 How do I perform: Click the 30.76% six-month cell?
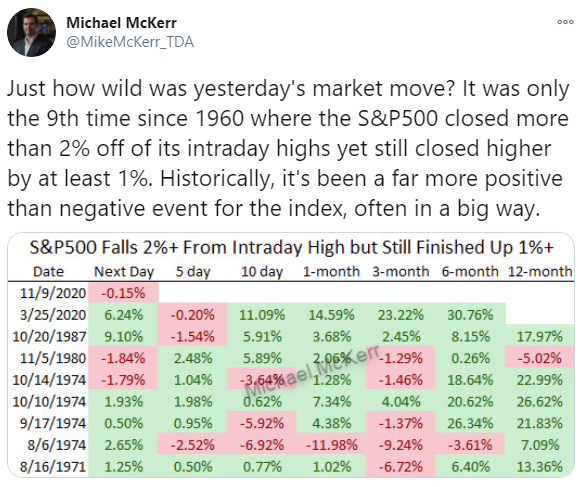470,315
